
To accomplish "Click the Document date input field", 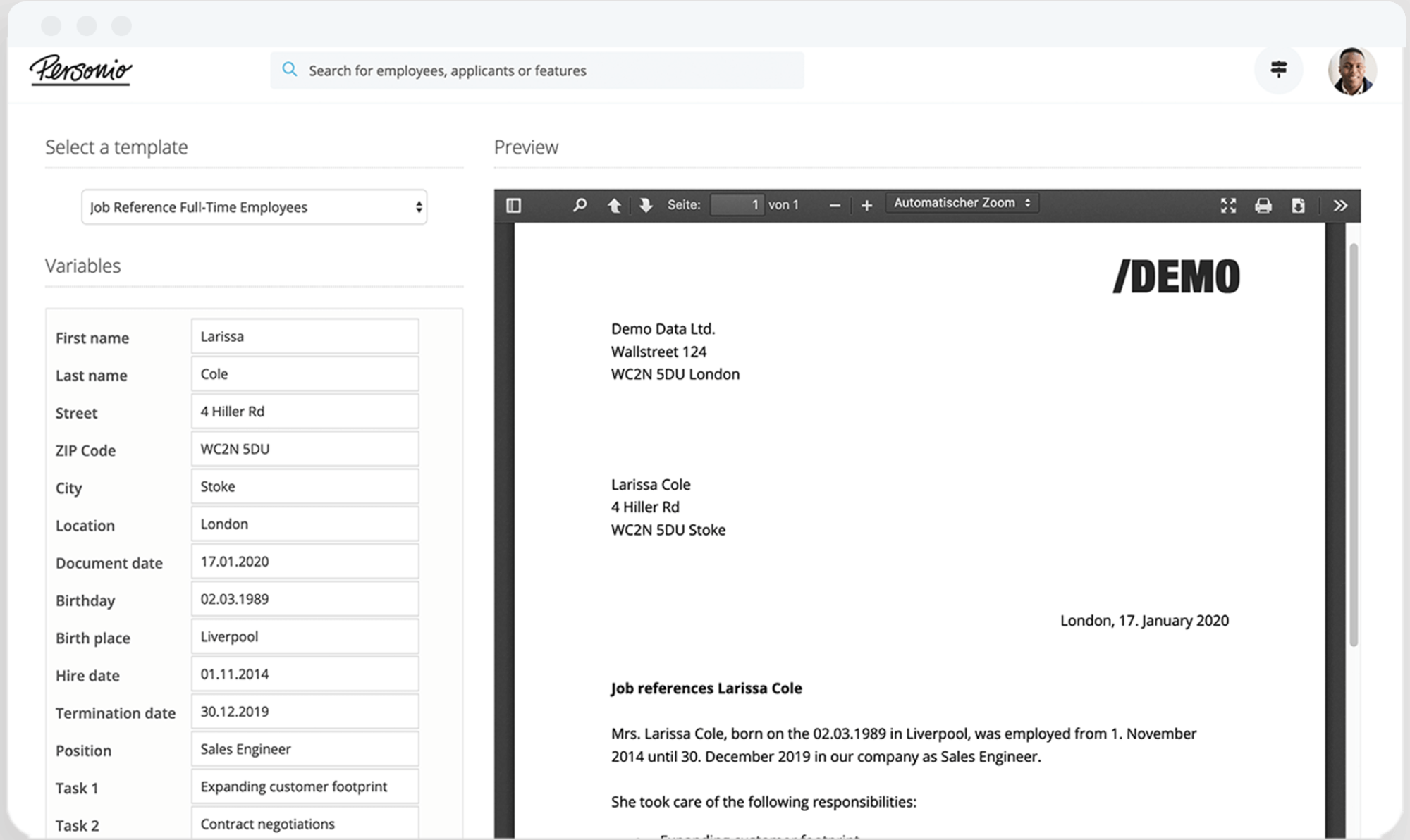I will [x=304, y=561].
